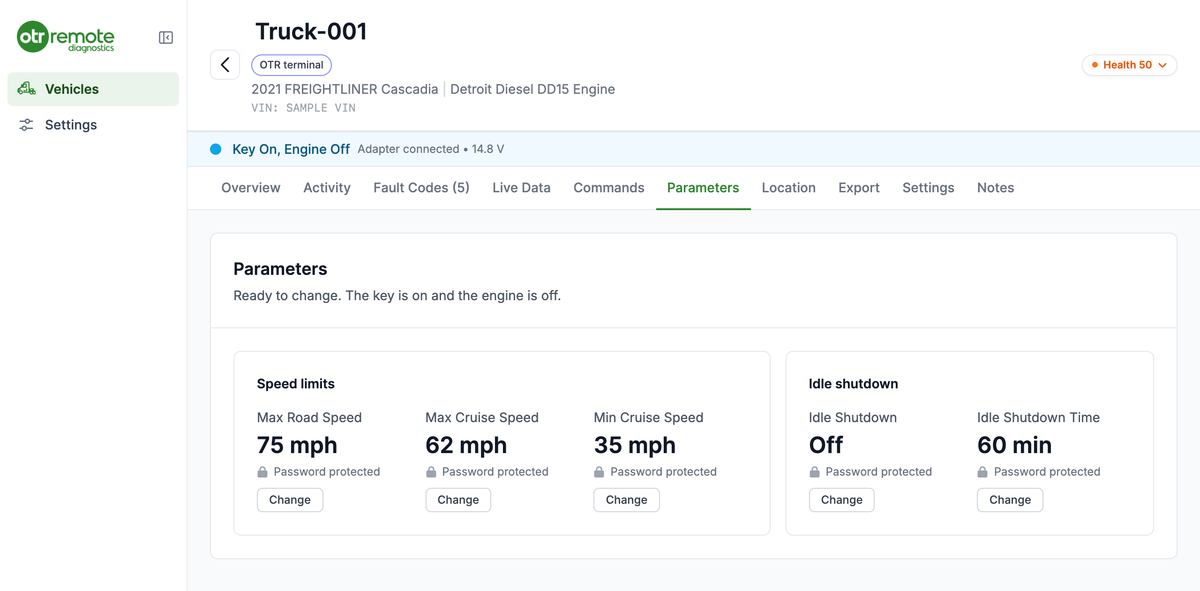Click the Key On, Engine Off status text
1200x591 pixels.
pos(291,149)
